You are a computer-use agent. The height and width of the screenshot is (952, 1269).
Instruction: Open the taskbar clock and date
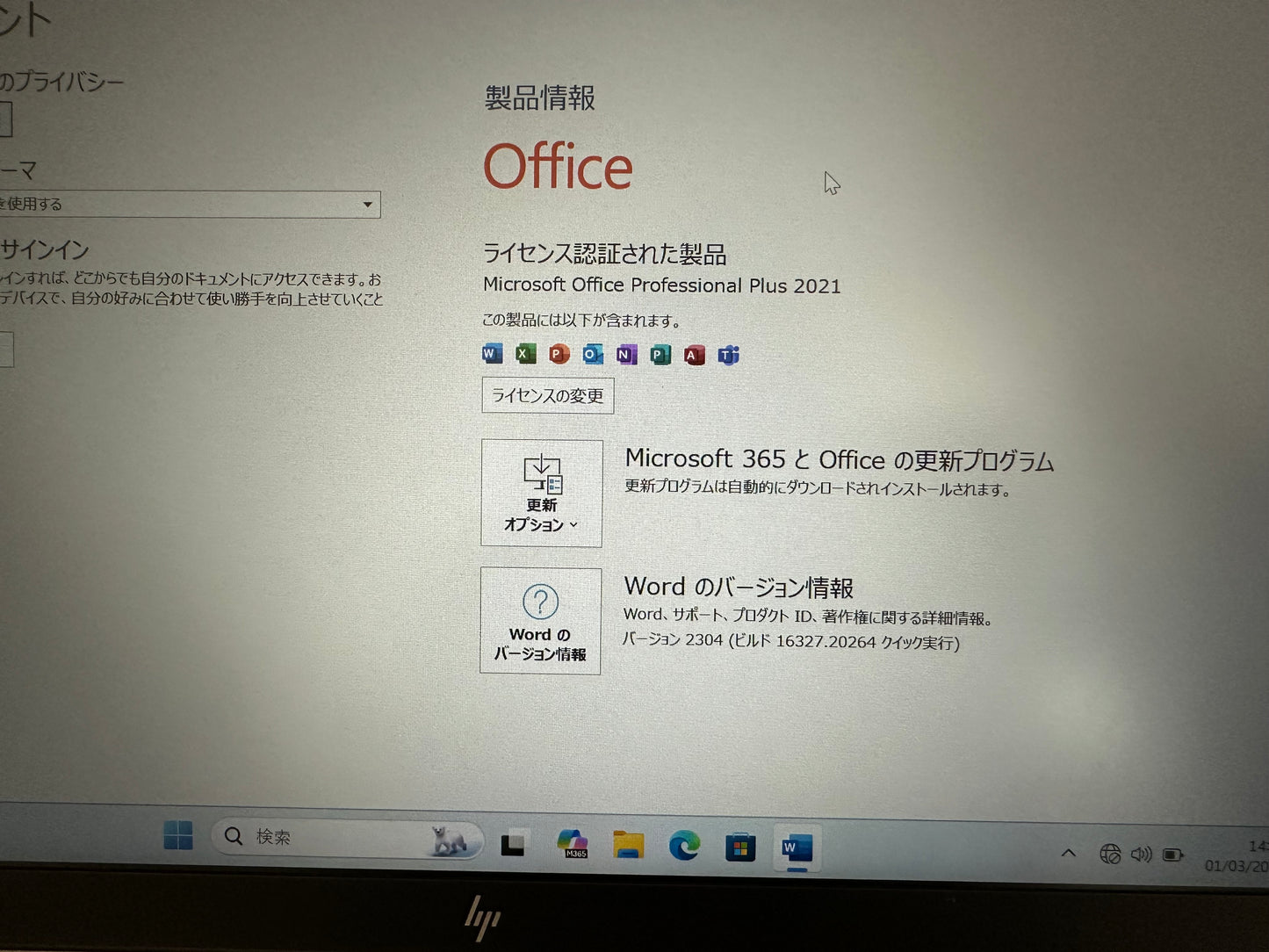pyautogui.click(x=1237, y=855)
